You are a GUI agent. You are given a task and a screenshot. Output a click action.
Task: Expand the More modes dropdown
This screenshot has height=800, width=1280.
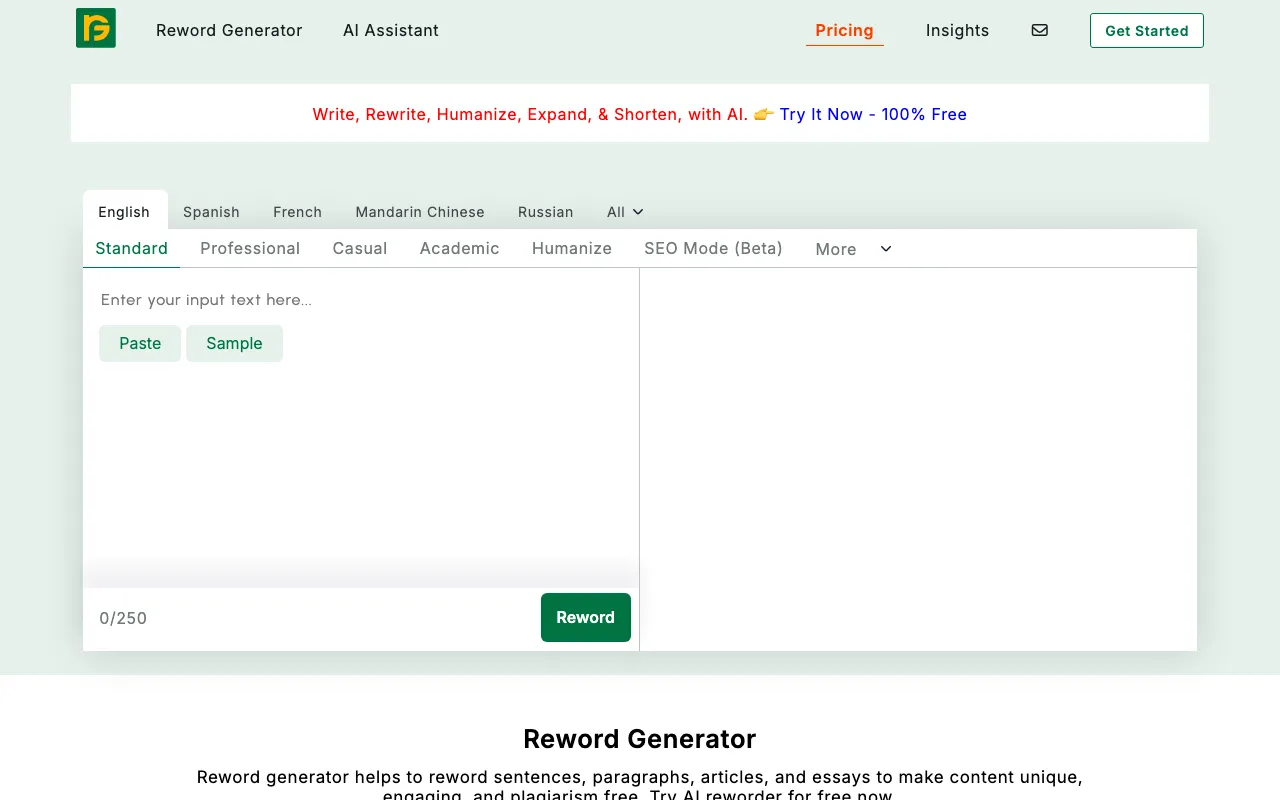(853, 249)
